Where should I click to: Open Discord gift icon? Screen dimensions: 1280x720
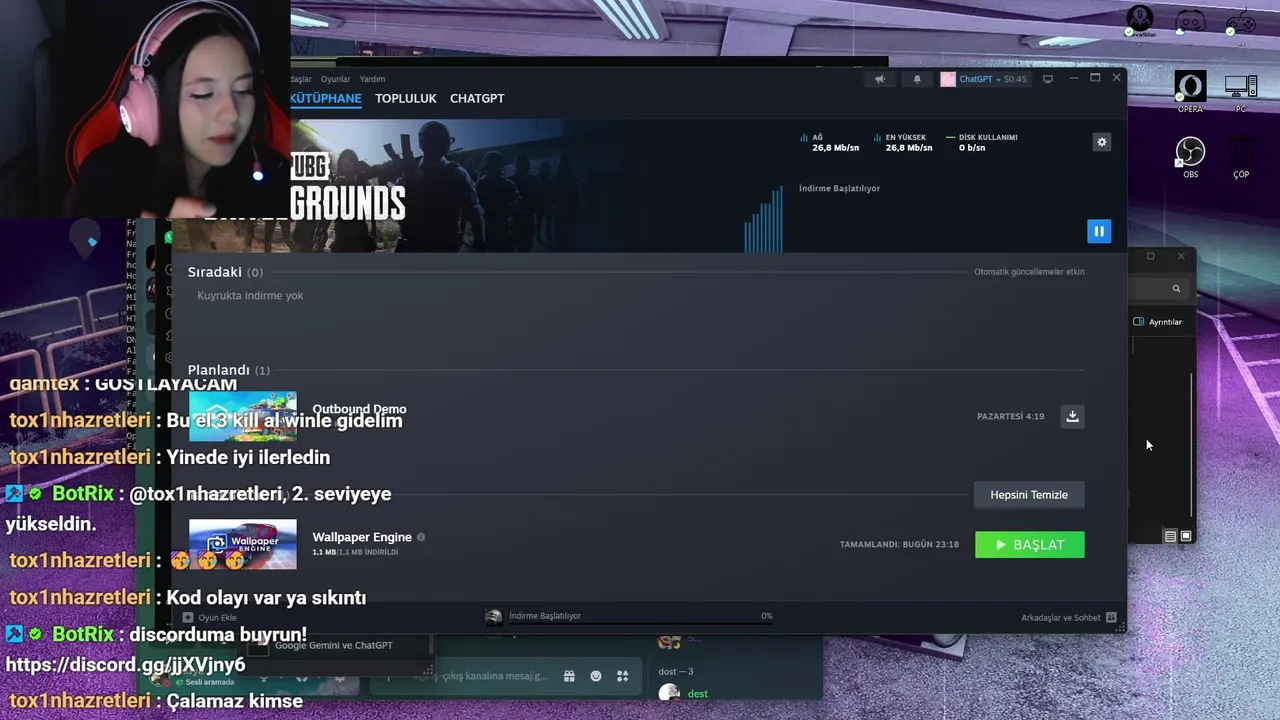569,676
